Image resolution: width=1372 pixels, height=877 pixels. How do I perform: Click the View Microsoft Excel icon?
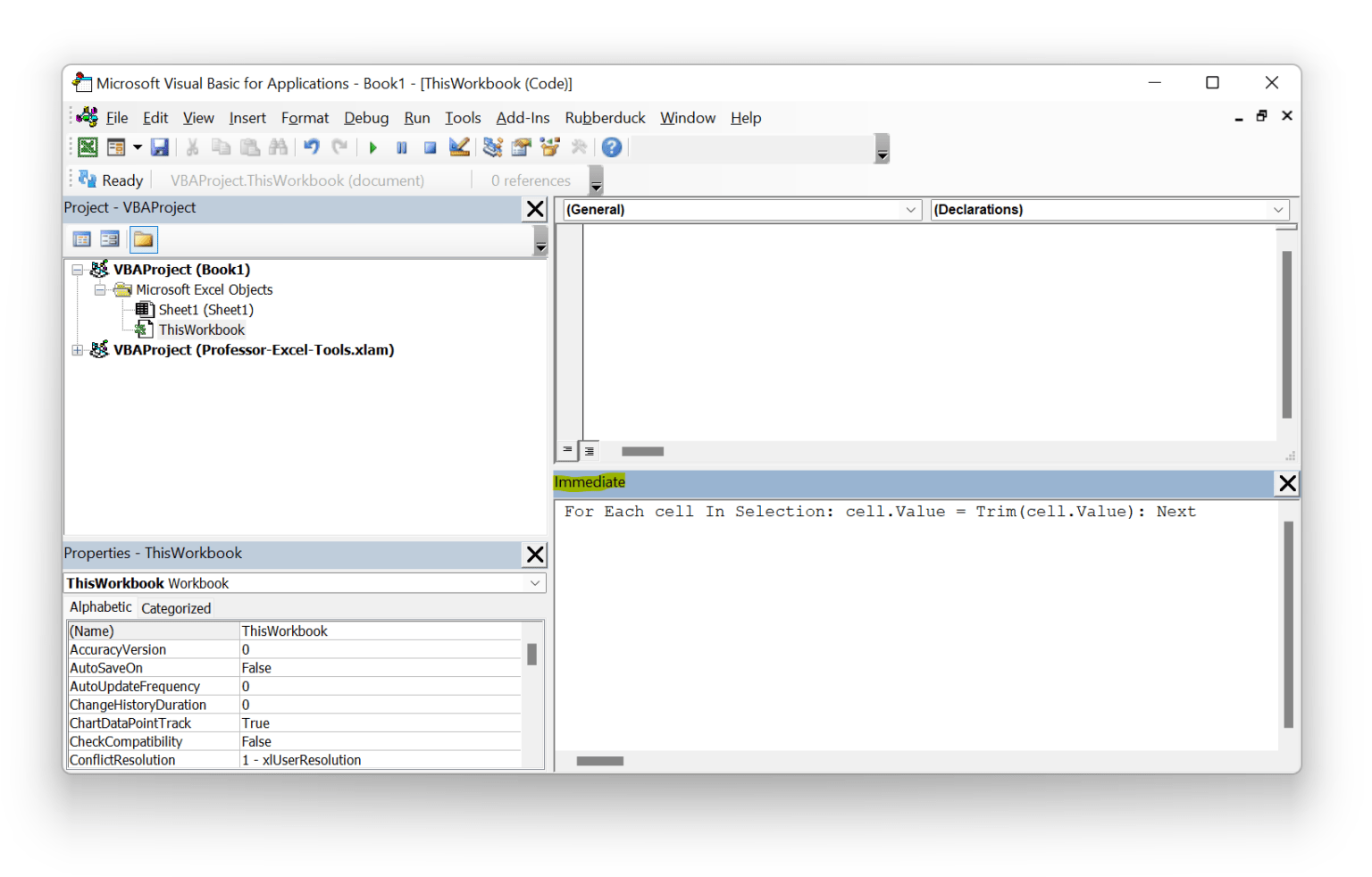[88, 147]
